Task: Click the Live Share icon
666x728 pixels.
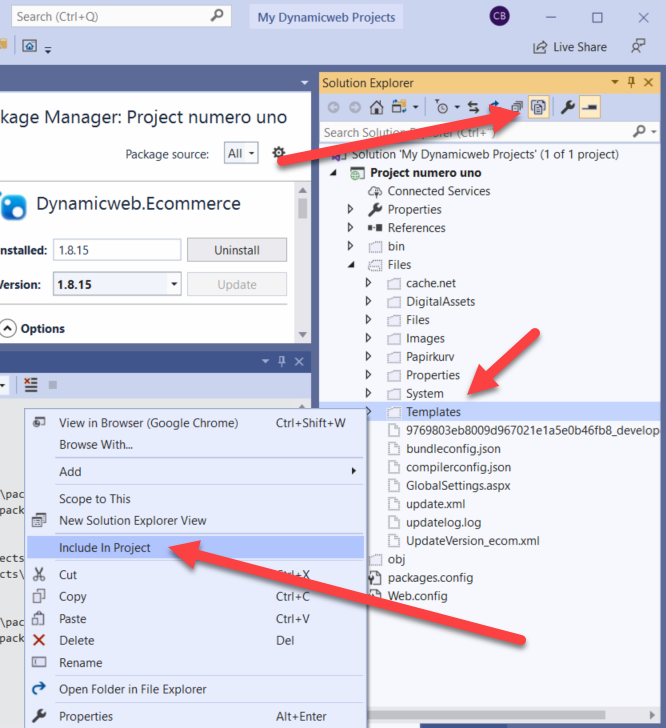Action: point(541,46)
